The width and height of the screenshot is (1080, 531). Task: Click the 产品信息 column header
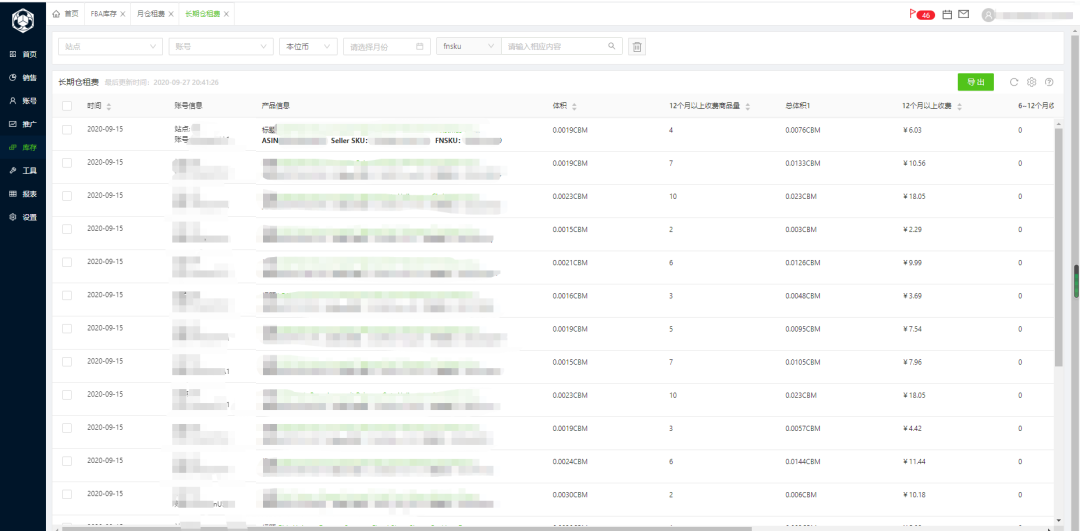pos(276,106)
